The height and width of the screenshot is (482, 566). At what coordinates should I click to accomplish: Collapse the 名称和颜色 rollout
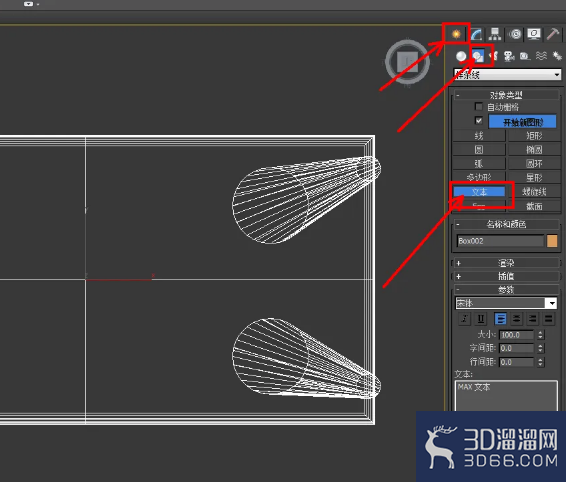tap(506, 224)
